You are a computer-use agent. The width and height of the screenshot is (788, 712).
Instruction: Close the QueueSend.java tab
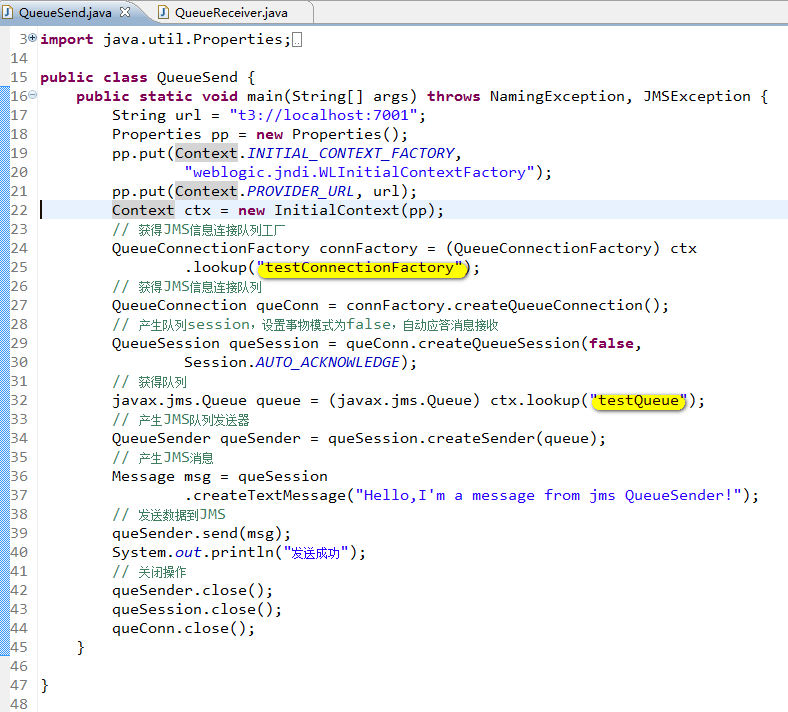tap(127, 12)
